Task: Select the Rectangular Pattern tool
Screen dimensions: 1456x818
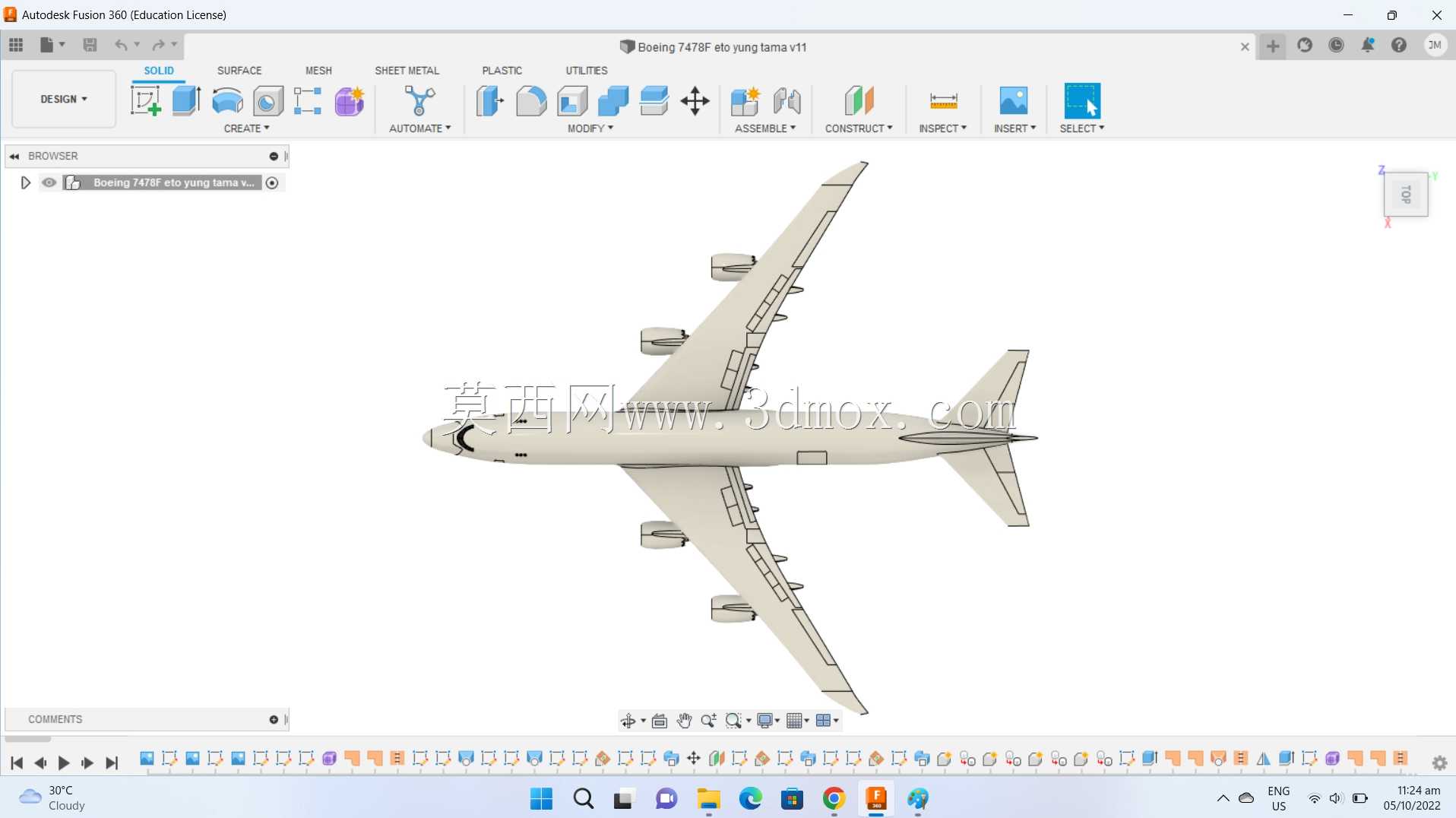Action: click(308, 100)
